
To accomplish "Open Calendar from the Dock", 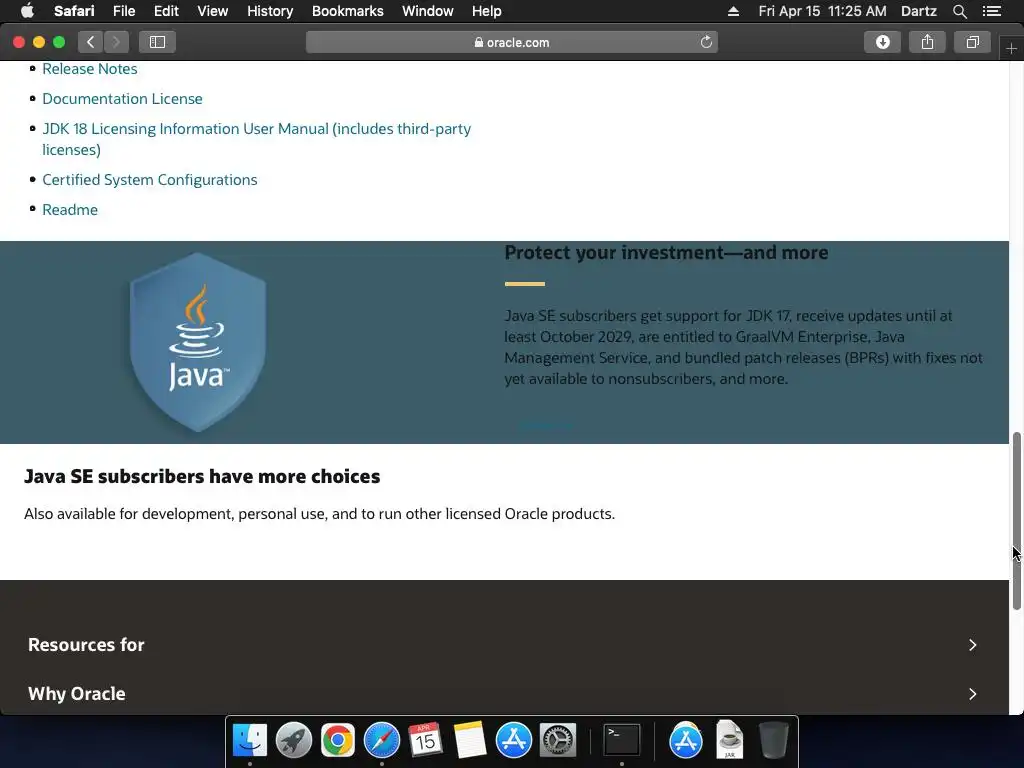I will (425, 740).
